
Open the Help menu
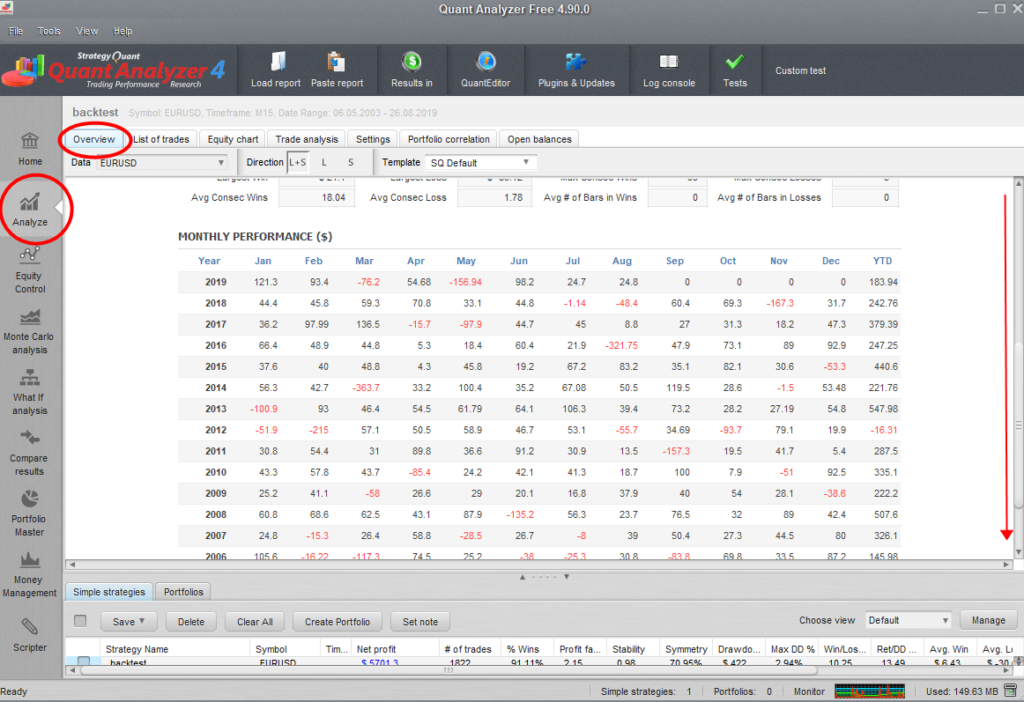(123, 31)
